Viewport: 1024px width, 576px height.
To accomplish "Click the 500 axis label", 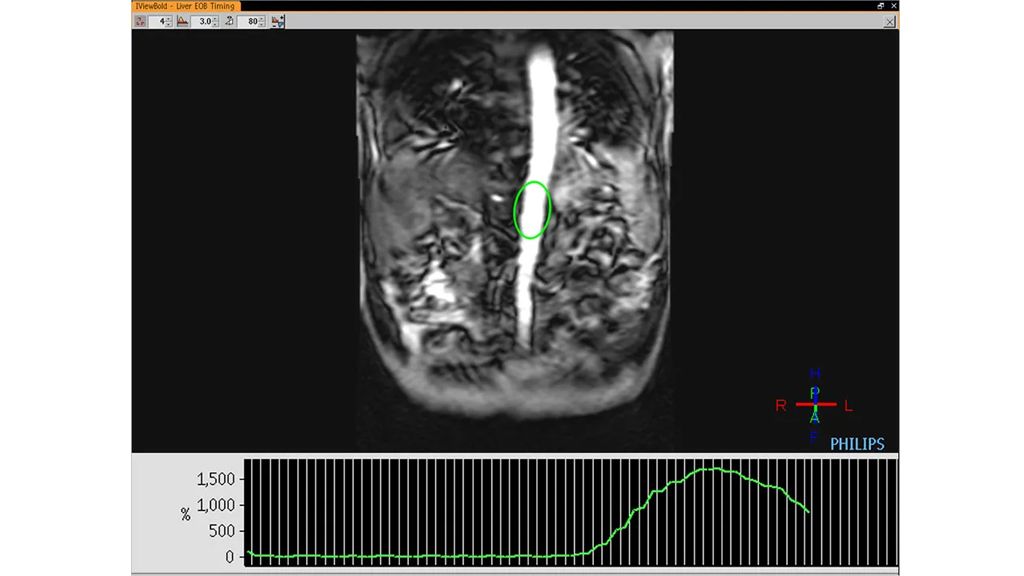I will pyautogui.click(x=221, y=531).
